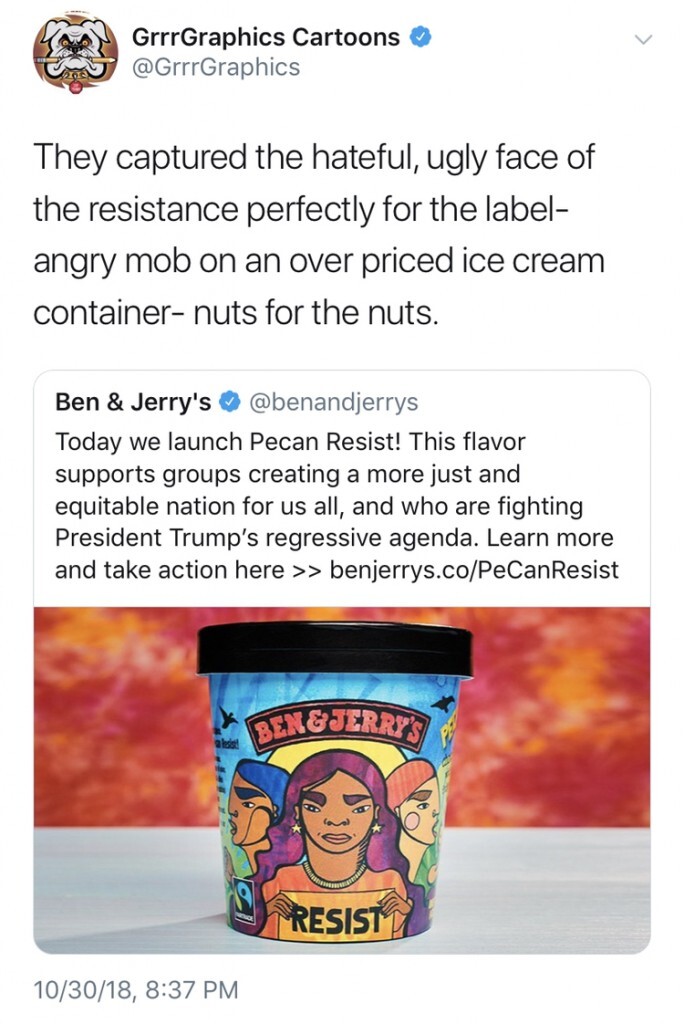This screenshot has height=1024, width=684.
Task: Open the Pecan Resist pint photo
Action: pos(341,779)
